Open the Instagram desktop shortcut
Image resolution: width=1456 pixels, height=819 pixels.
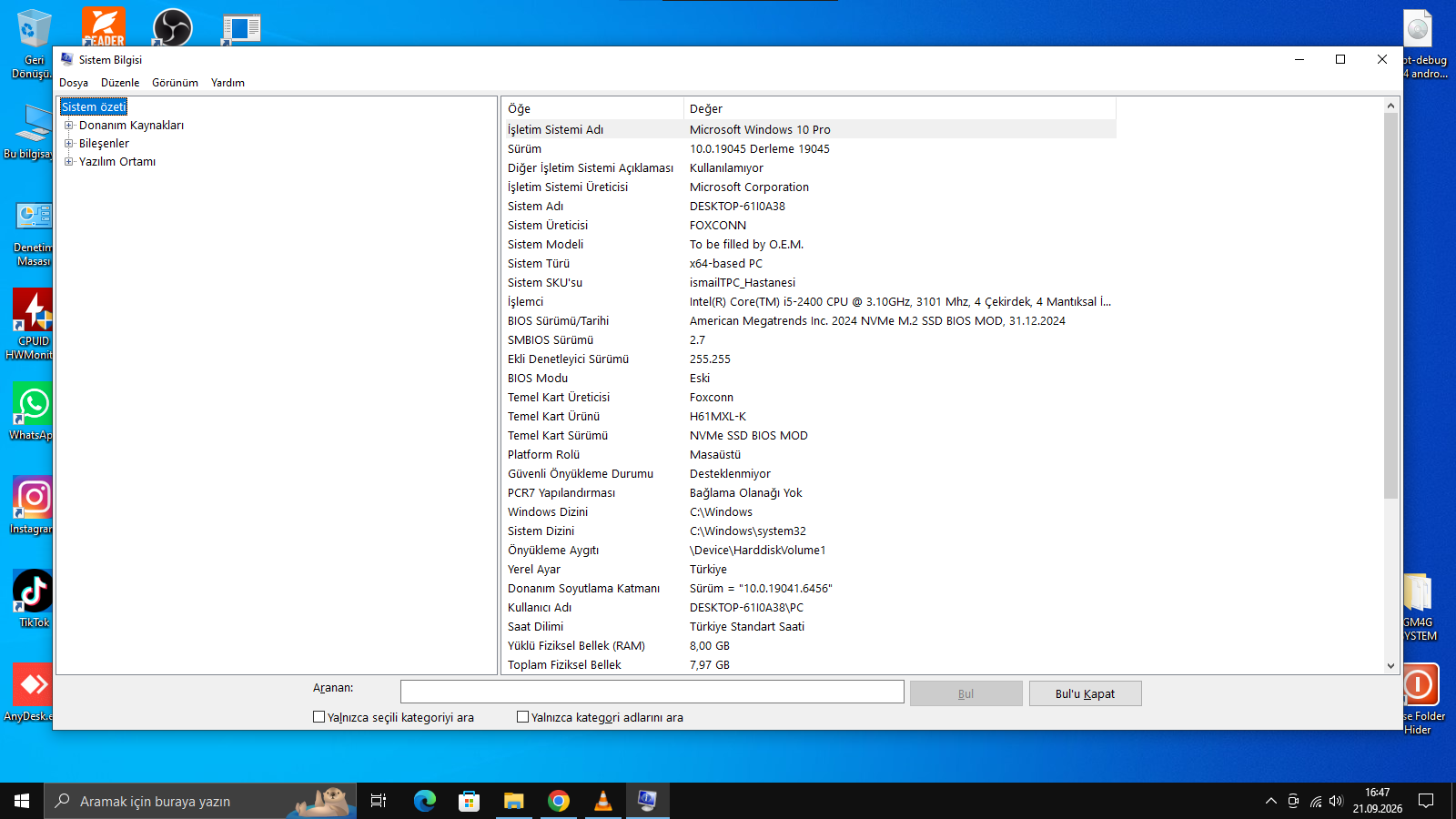pos(32,505)
